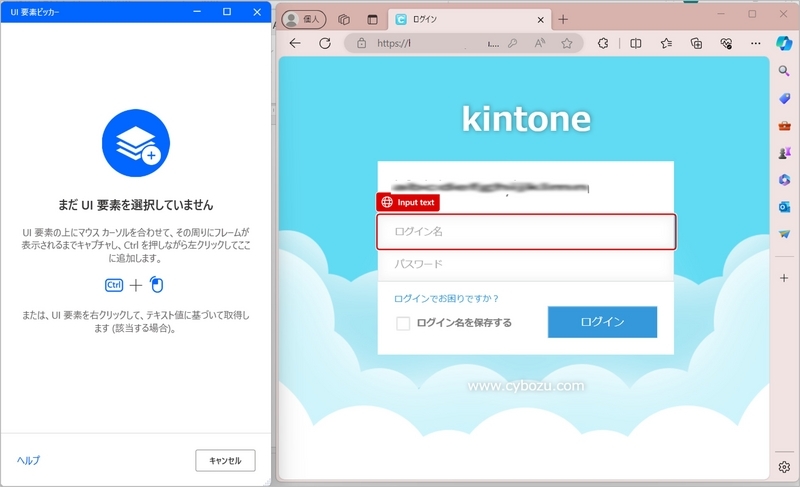Open the ログインでお困りですか？ link
The height and width of the screenshot is (487, 800).
click(x=446, y=298)
